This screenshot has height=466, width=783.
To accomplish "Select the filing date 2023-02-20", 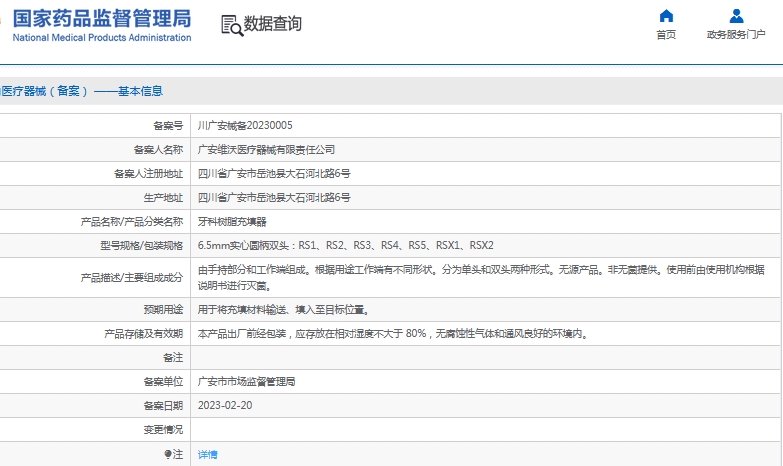I will click(225, 406).
